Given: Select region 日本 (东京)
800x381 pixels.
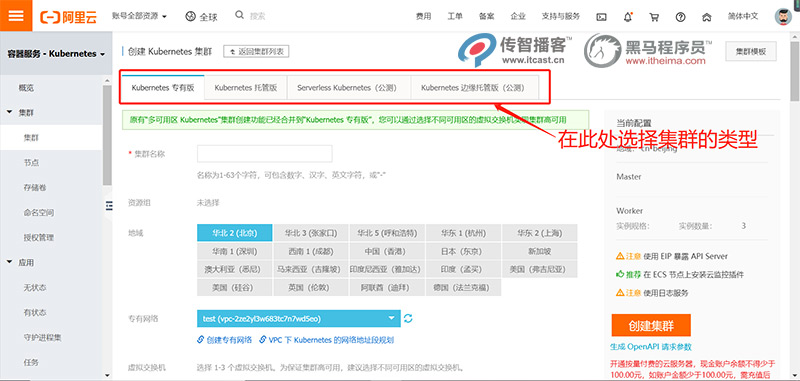Looking at the screenshot, I should pyautogui.click(x=463, y=251).
